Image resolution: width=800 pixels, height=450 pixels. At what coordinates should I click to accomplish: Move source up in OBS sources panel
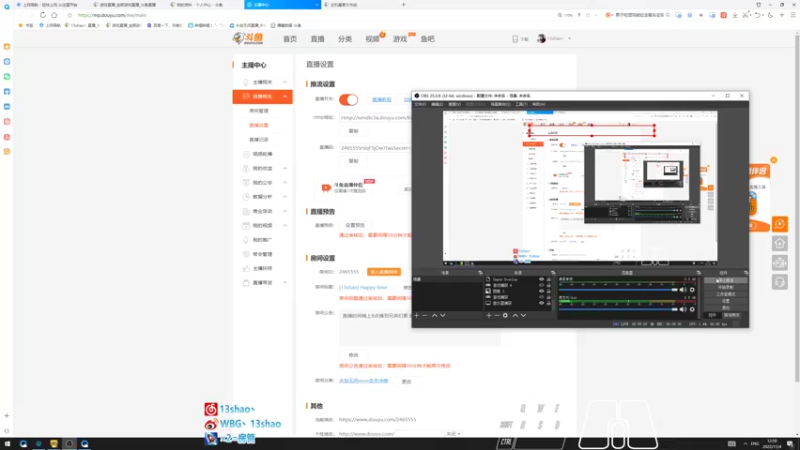pos(515,315)
